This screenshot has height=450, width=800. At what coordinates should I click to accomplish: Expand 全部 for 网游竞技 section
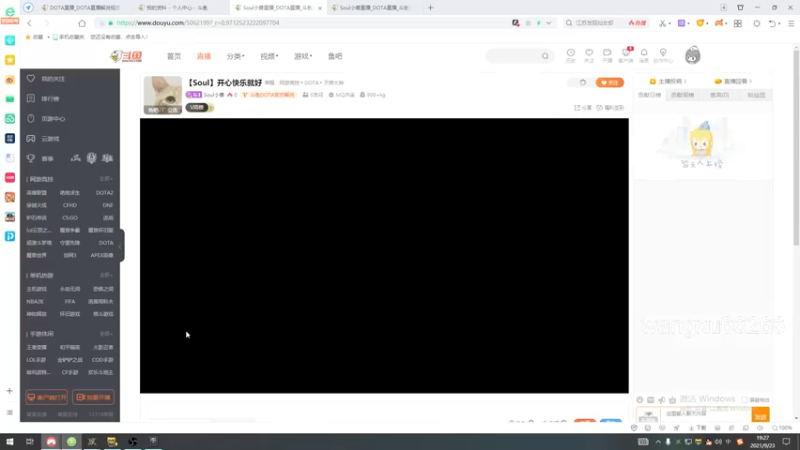(x=106, y=179)
